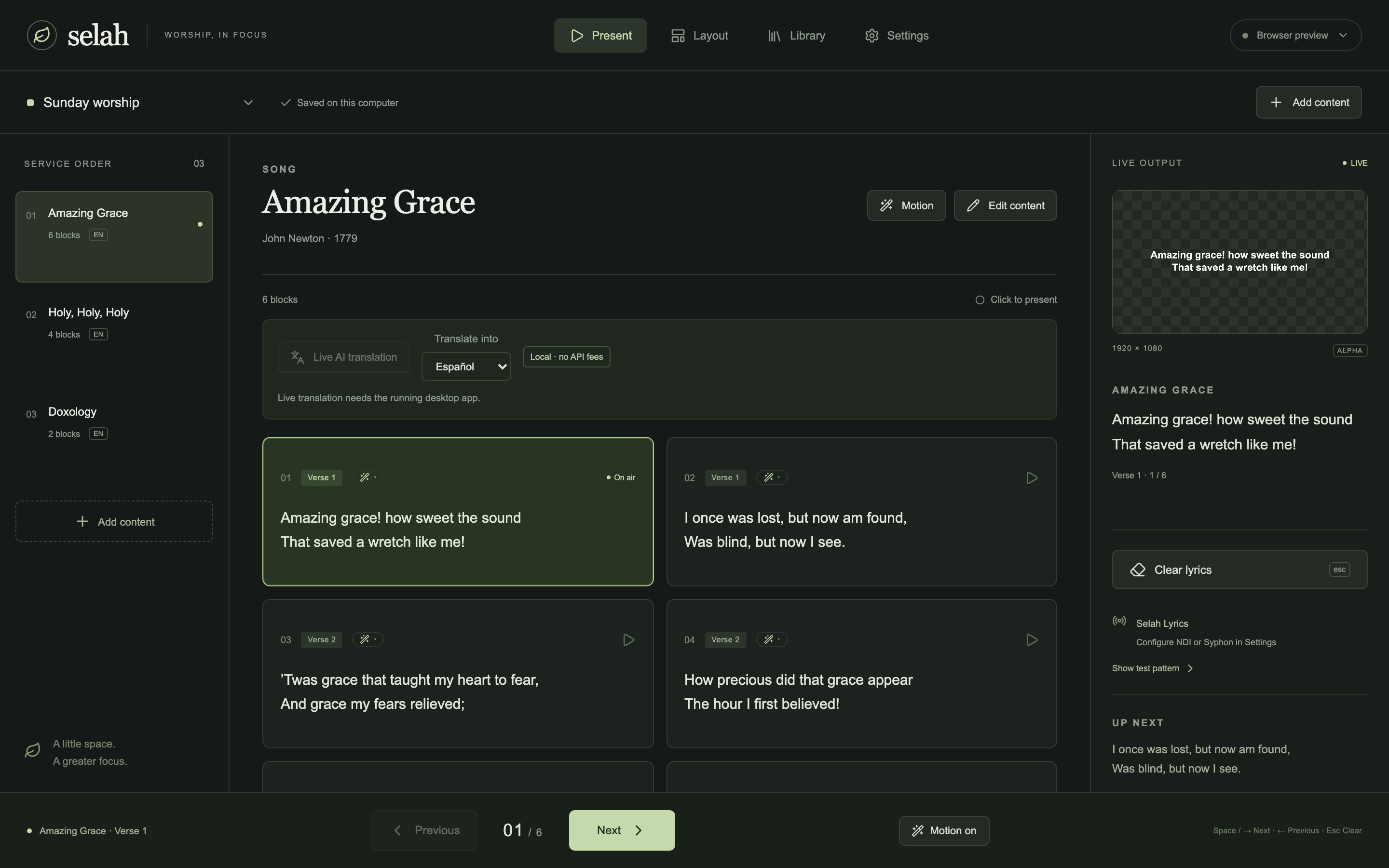
Task: Play block 04 'How precious did that grace'
Action: tap(1032, 639)
